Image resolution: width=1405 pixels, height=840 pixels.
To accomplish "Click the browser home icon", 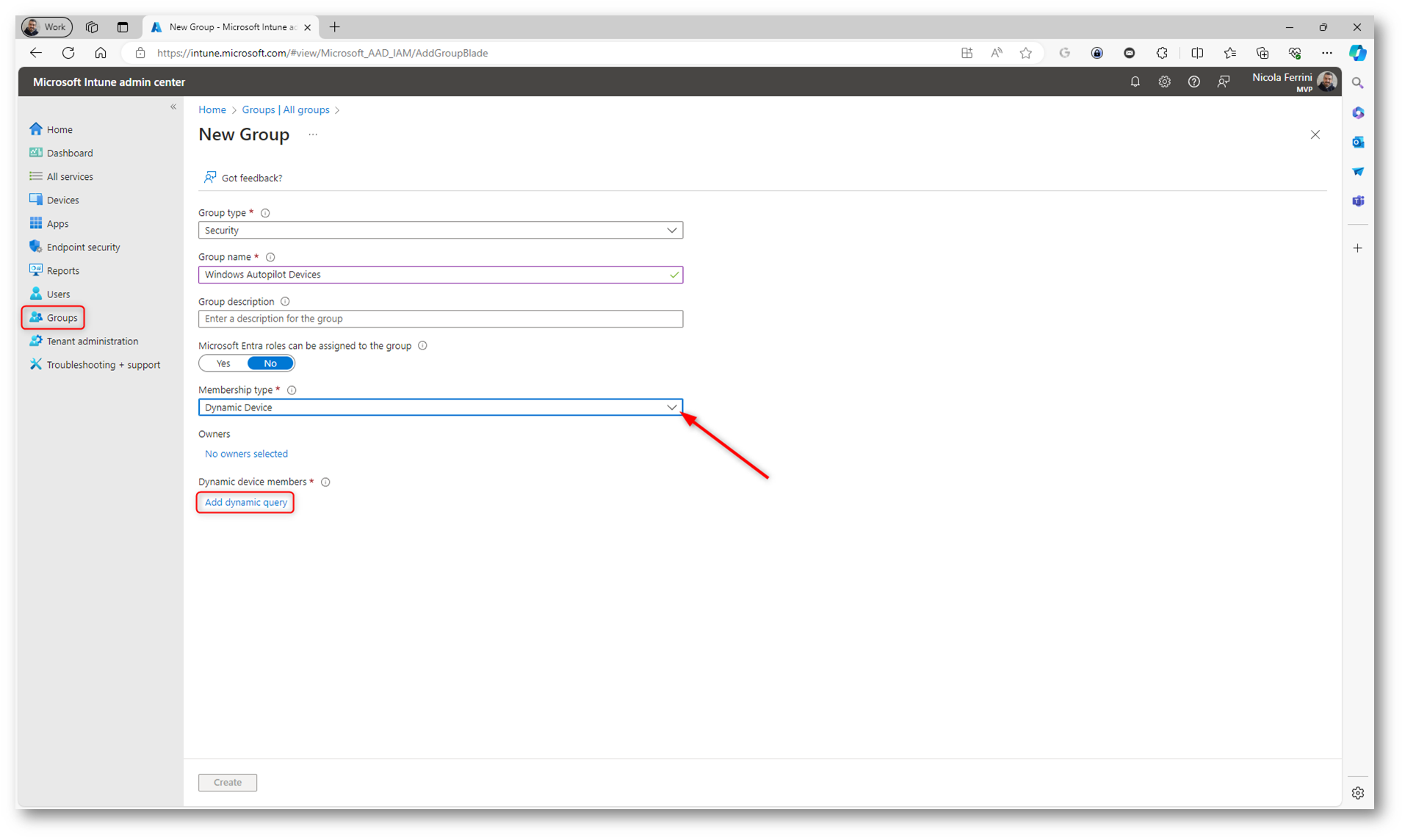I will click(101, 53).
